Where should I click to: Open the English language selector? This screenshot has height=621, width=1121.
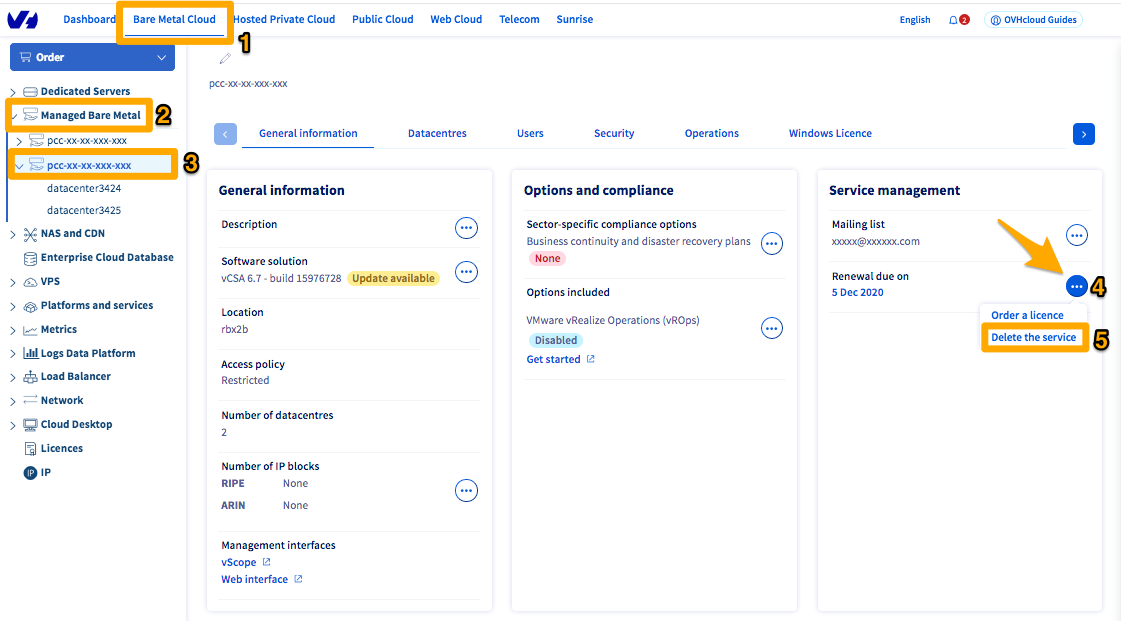[914, 20]
